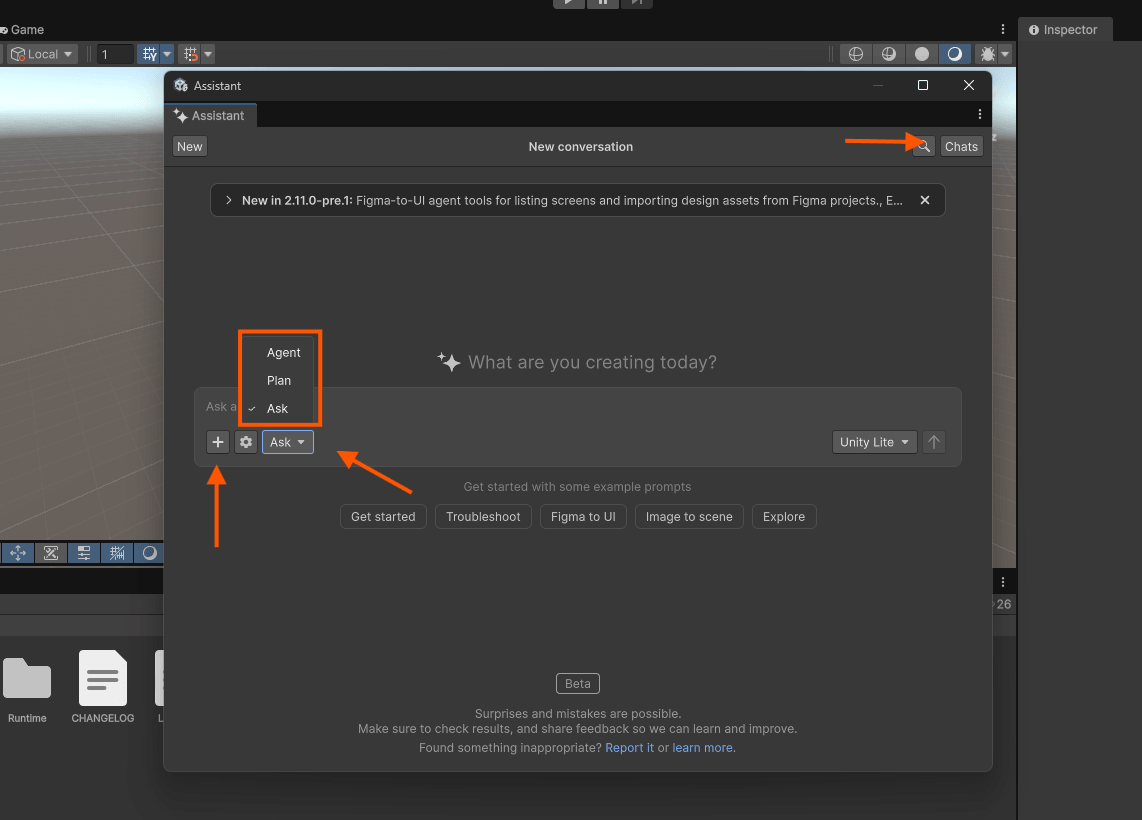Open the search icon beside Chats
This screenshot has height=820, width=1142.
pyautogui.click(x=924, y=146)
